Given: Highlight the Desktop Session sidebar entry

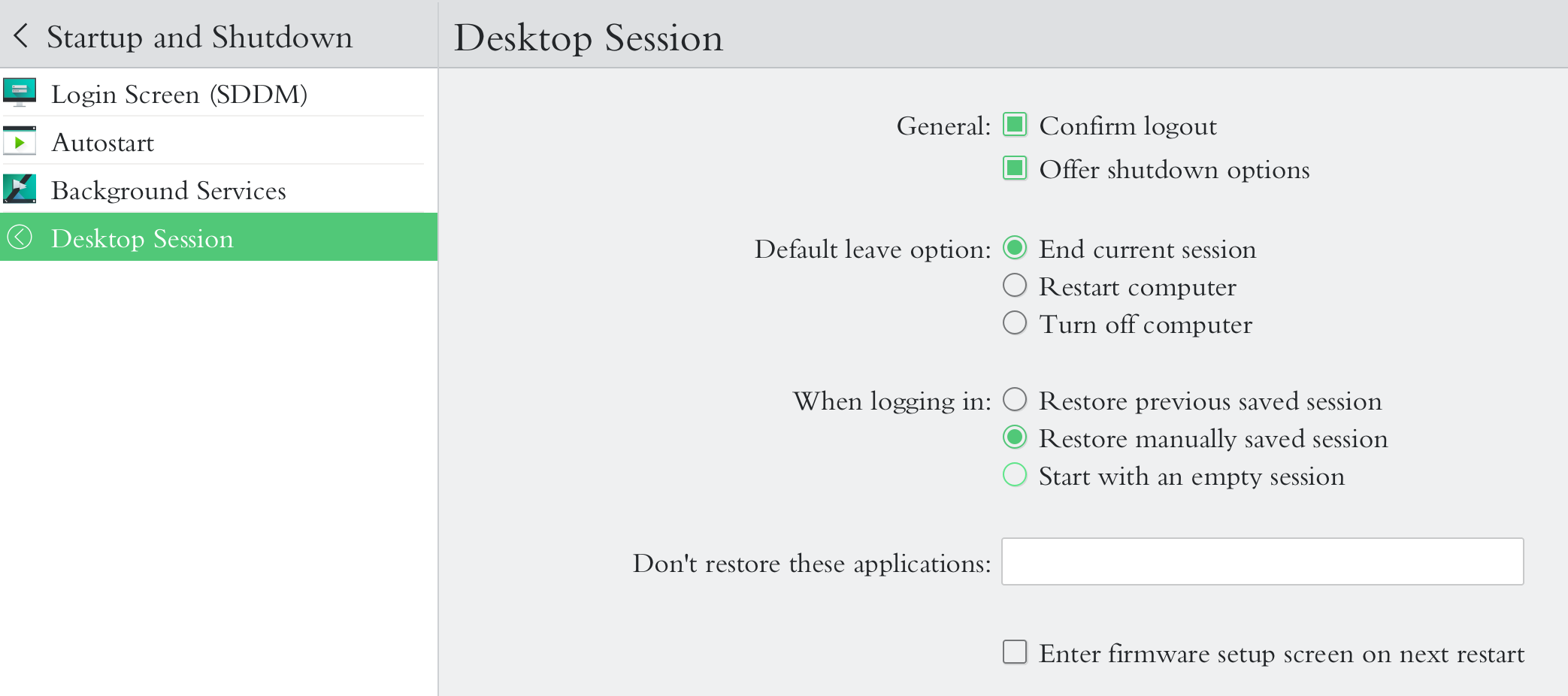Looking at the screenshot, I should pos(142,238).
